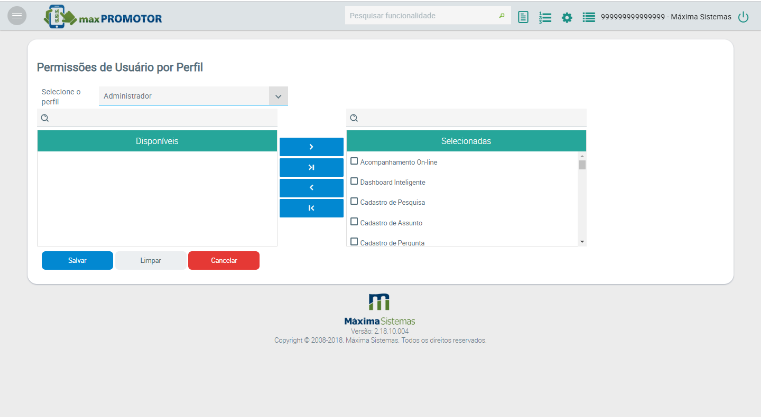761x418 pixels.
Task: Click the Máxima Sistemas footer logo
Action: click(x=380, y=309)
